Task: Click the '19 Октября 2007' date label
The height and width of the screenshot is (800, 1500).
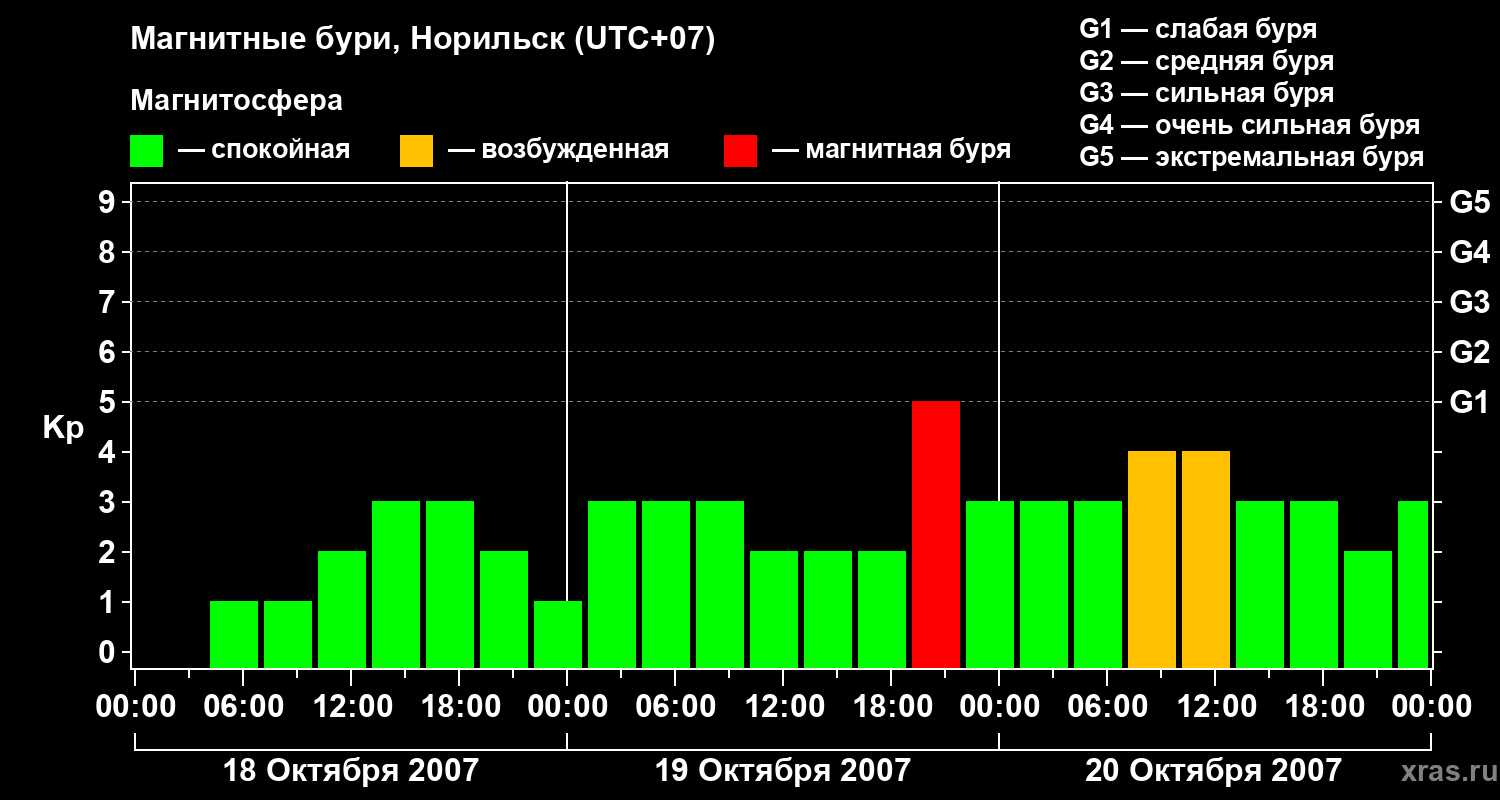Action: click(783, 771)
